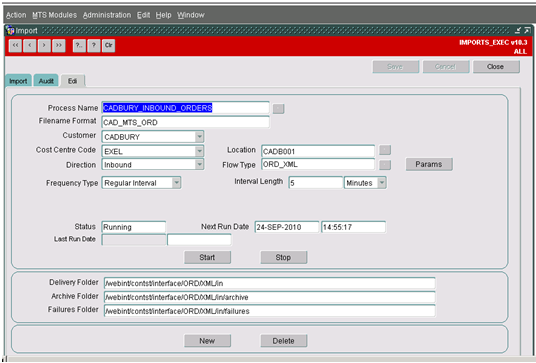This screenshot has width=536, height=363.
Task: Click the Start button
Action: coord(207,257)
